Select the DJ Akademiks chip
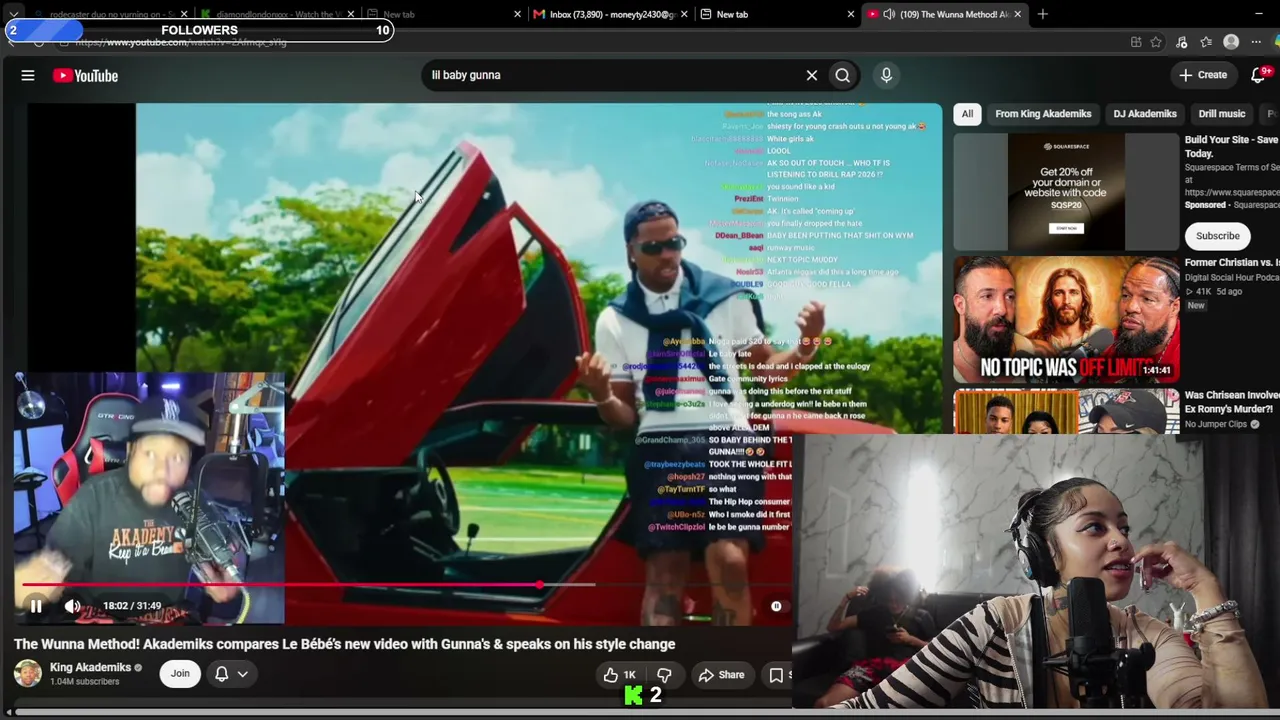Viewport: 1280px width, 720px height. [1145, 114]
